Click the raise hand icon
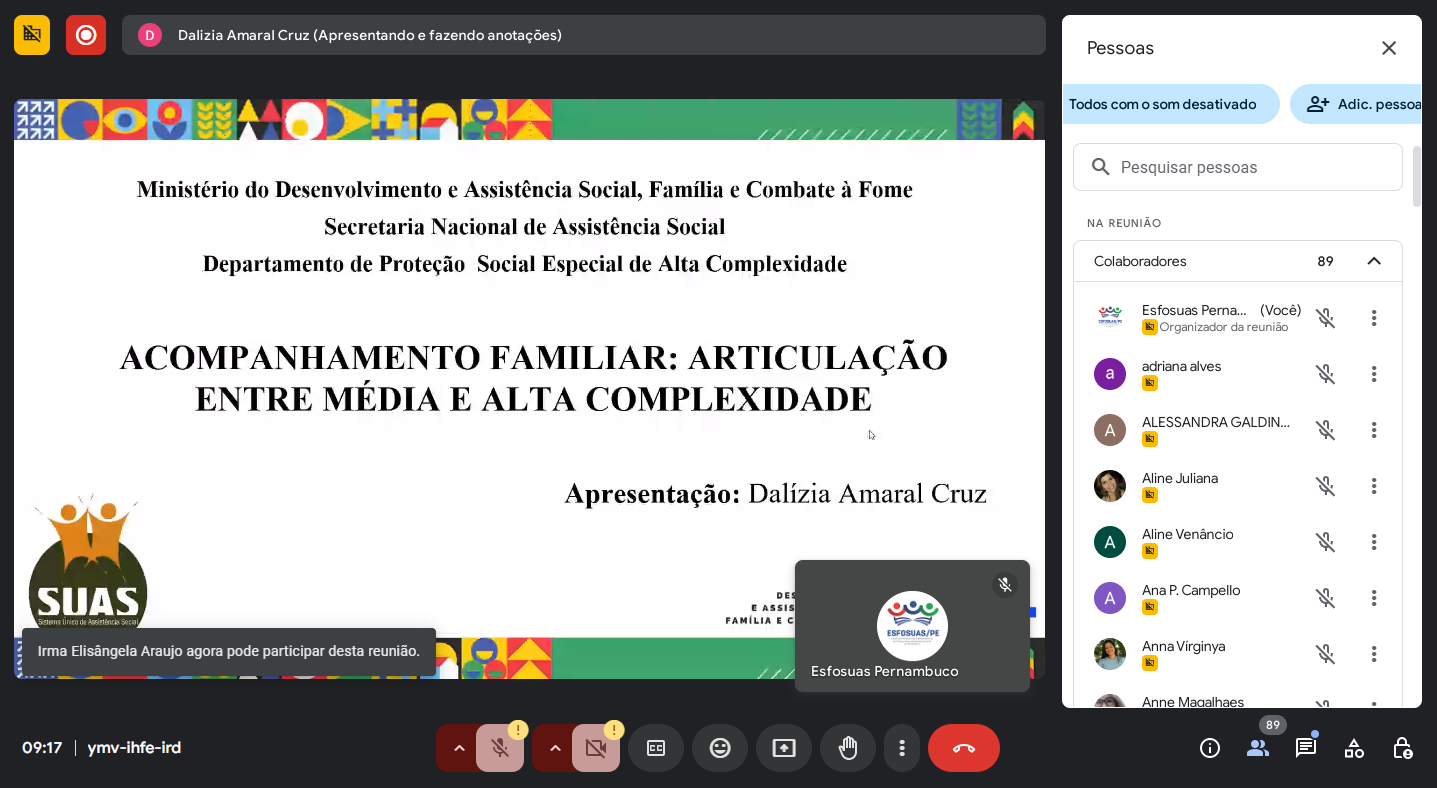1437x788 pixels. pos(848,748)
